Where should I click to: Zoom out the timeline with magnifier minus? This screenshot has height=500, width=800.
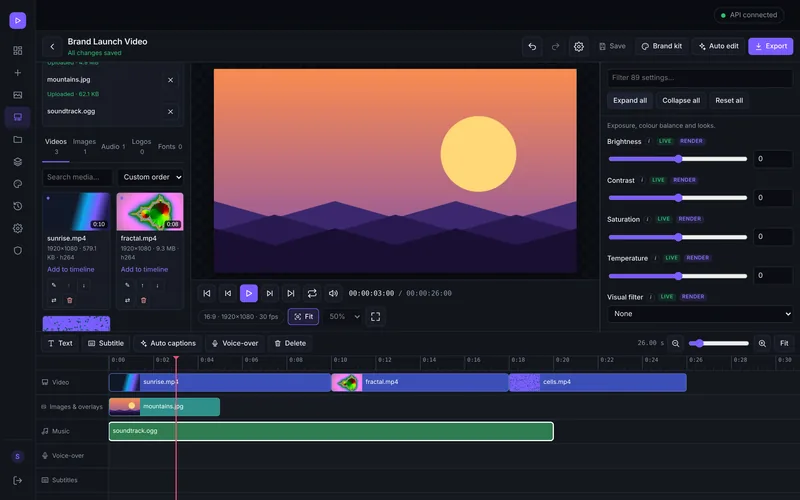(676, 343)
